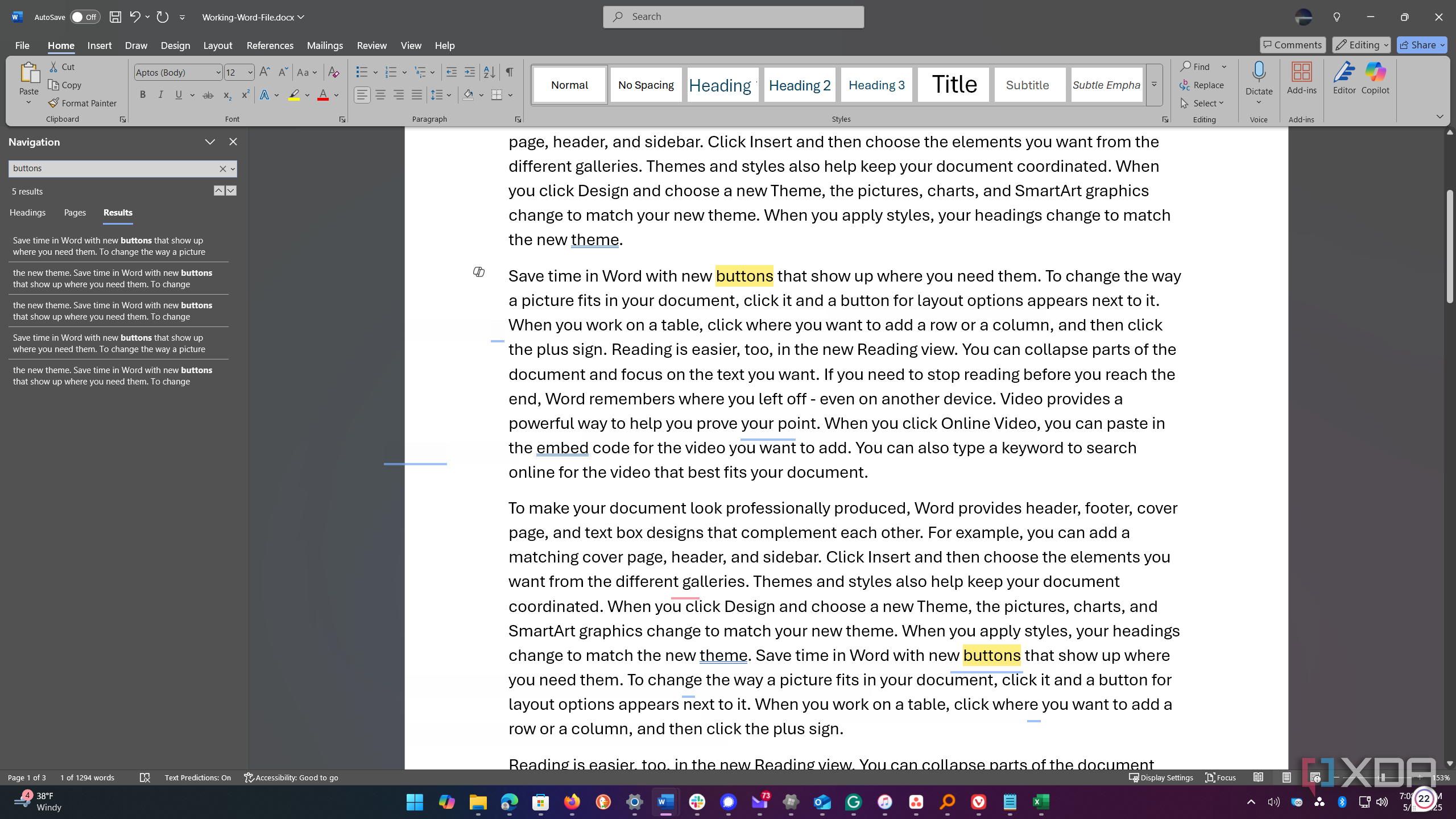Viewport: 1456px width, 819px height.
Task: Clear all formatting icon
Action: coord(334,72)
